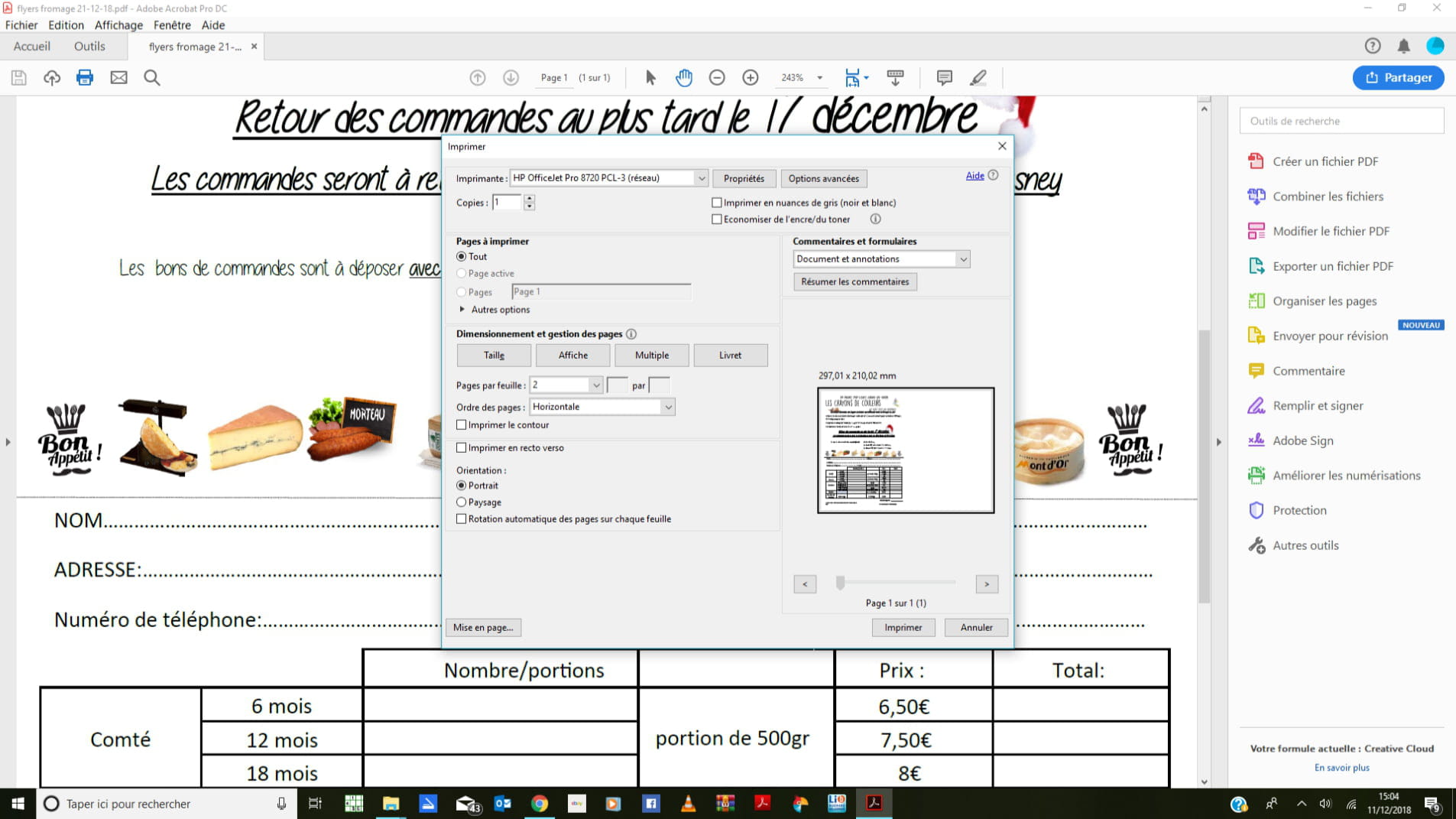Check Rotation automatique des pages
Screen dimensions: 1456x819
coord(462,519)
